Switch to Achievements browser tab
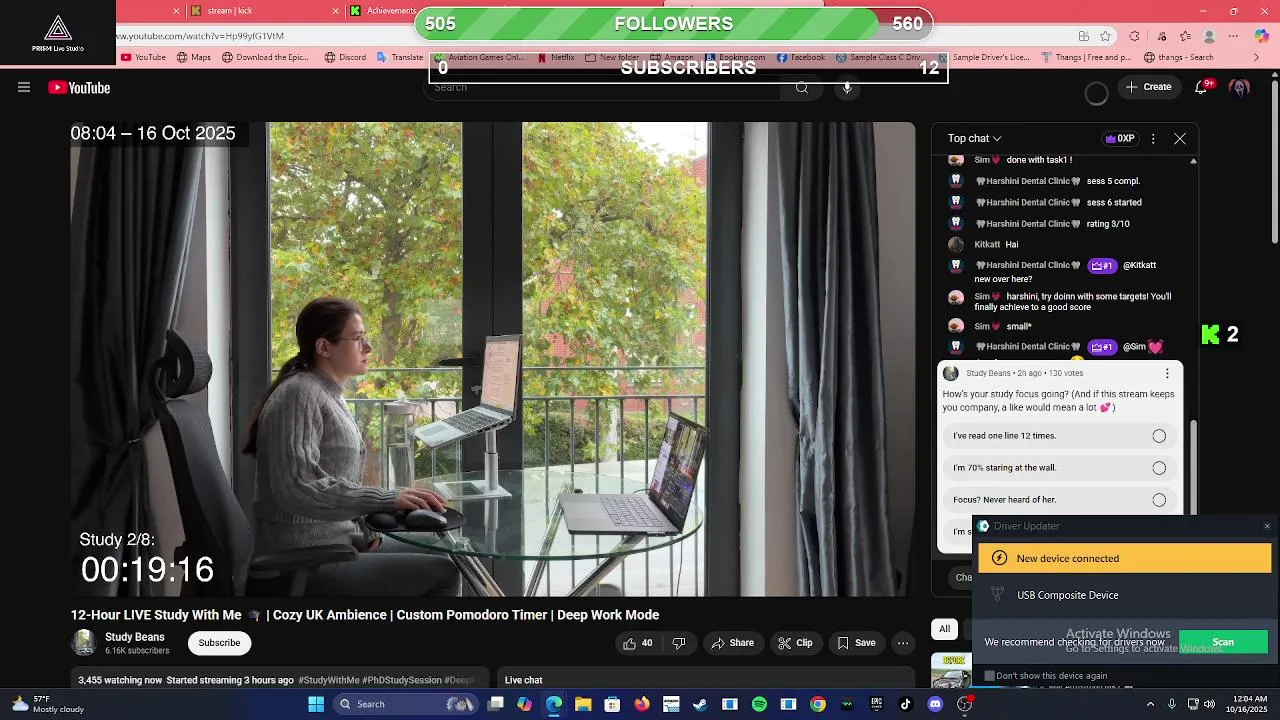Viewport: 1280px width, 720px height. click(383, 11)
